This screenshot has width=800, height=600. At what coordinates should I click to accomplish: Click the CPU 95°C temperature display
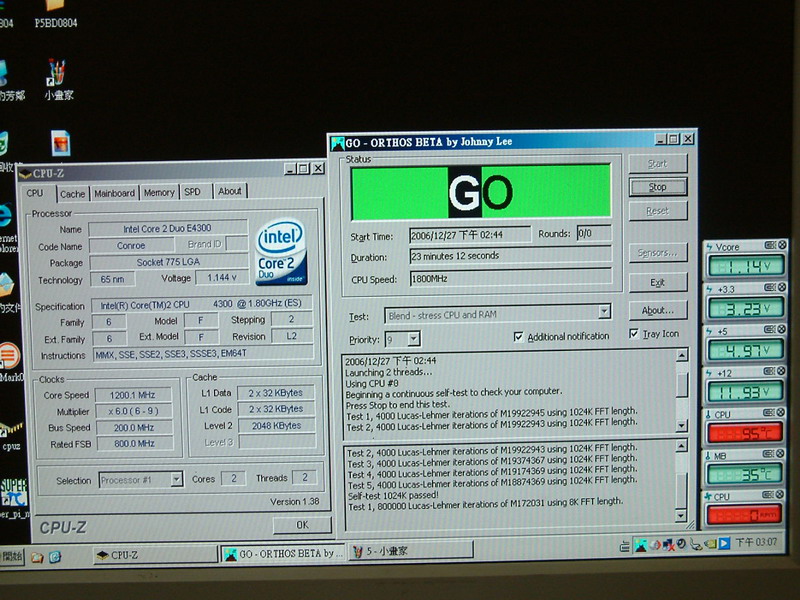pyautogui.click(x=745, y=434)
